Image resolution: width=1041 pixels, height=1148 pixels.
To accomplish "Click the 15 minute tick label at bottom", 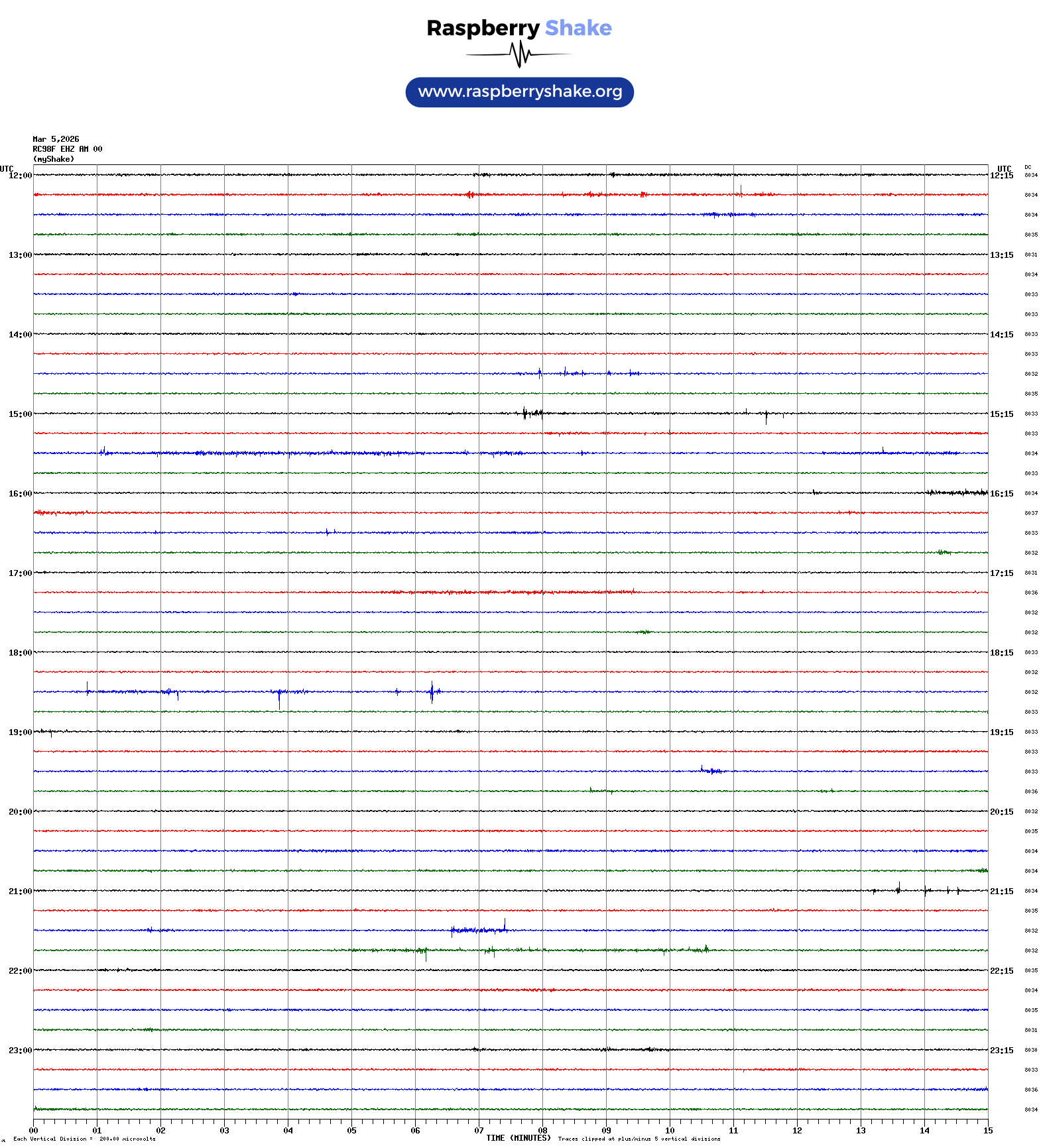I will coord(988,1131).
